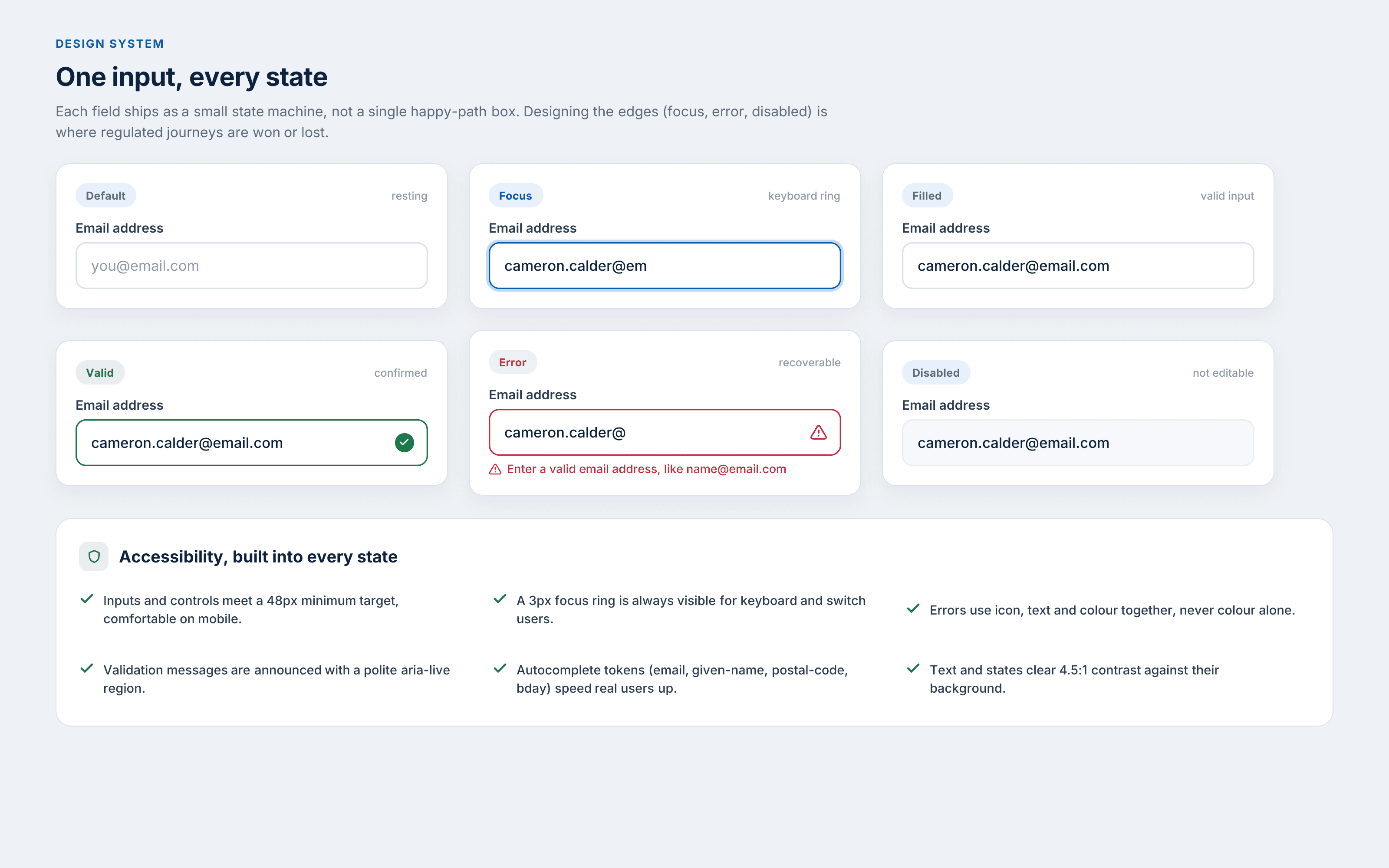Click the Error email input with red border

pos(665,432)
